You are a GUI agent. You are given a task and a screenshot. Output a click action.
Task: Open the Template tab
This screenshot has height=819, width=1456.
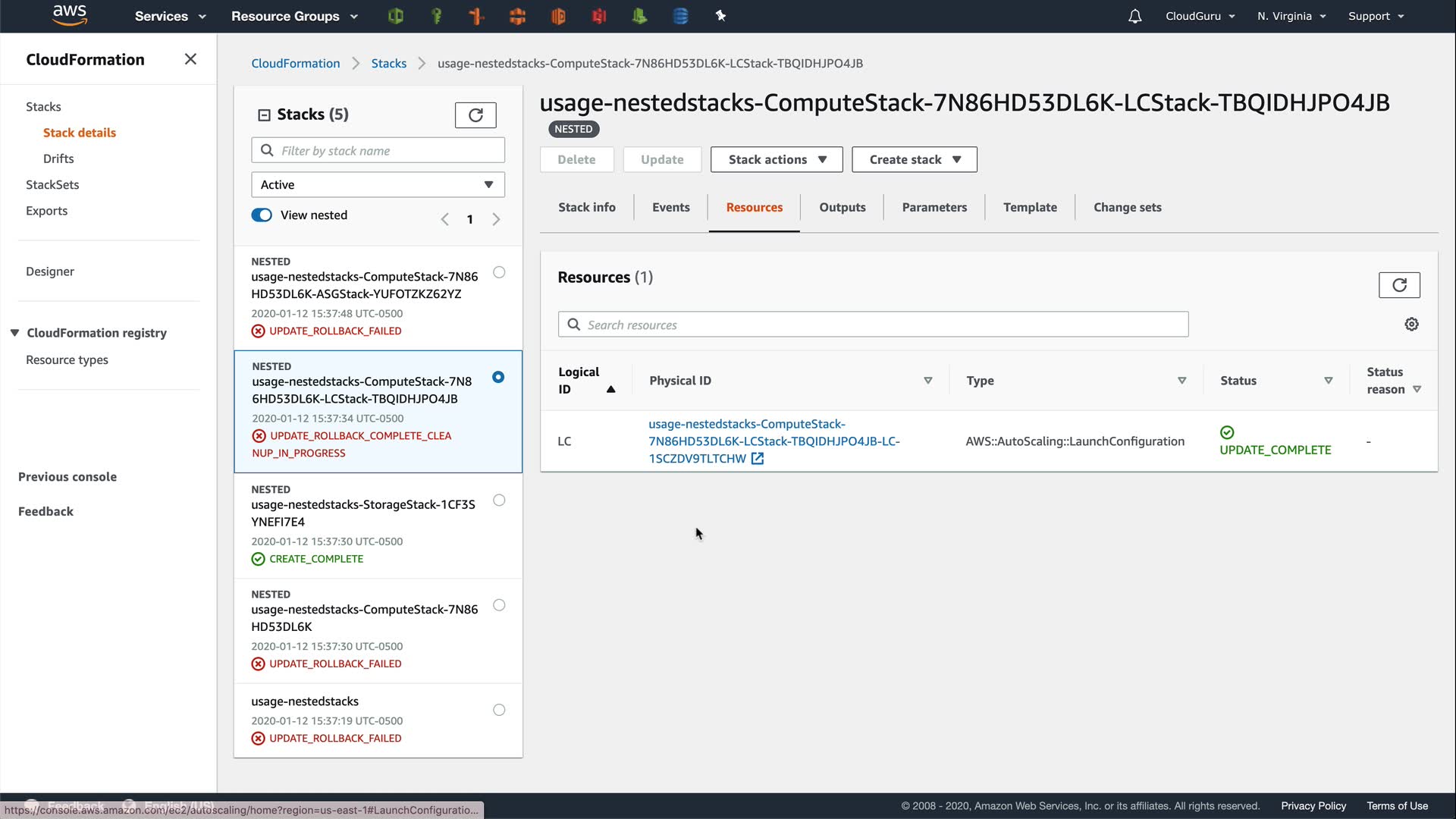[x=1029, y=208]
